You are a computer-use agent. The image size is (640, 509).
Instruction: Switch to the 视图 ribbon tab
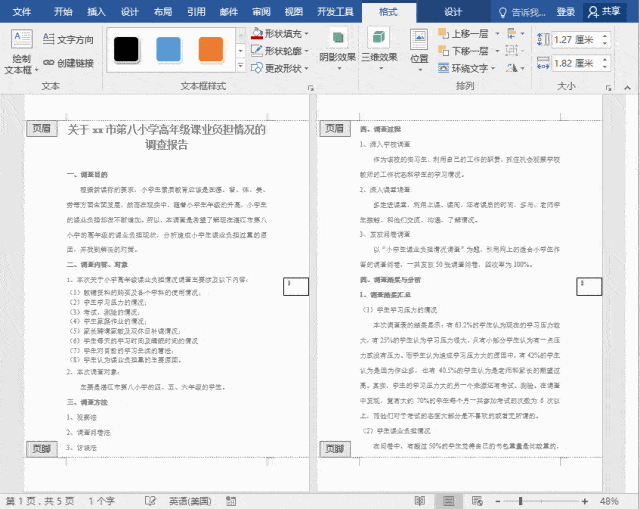pyautogui.click(x=294, y=11)
